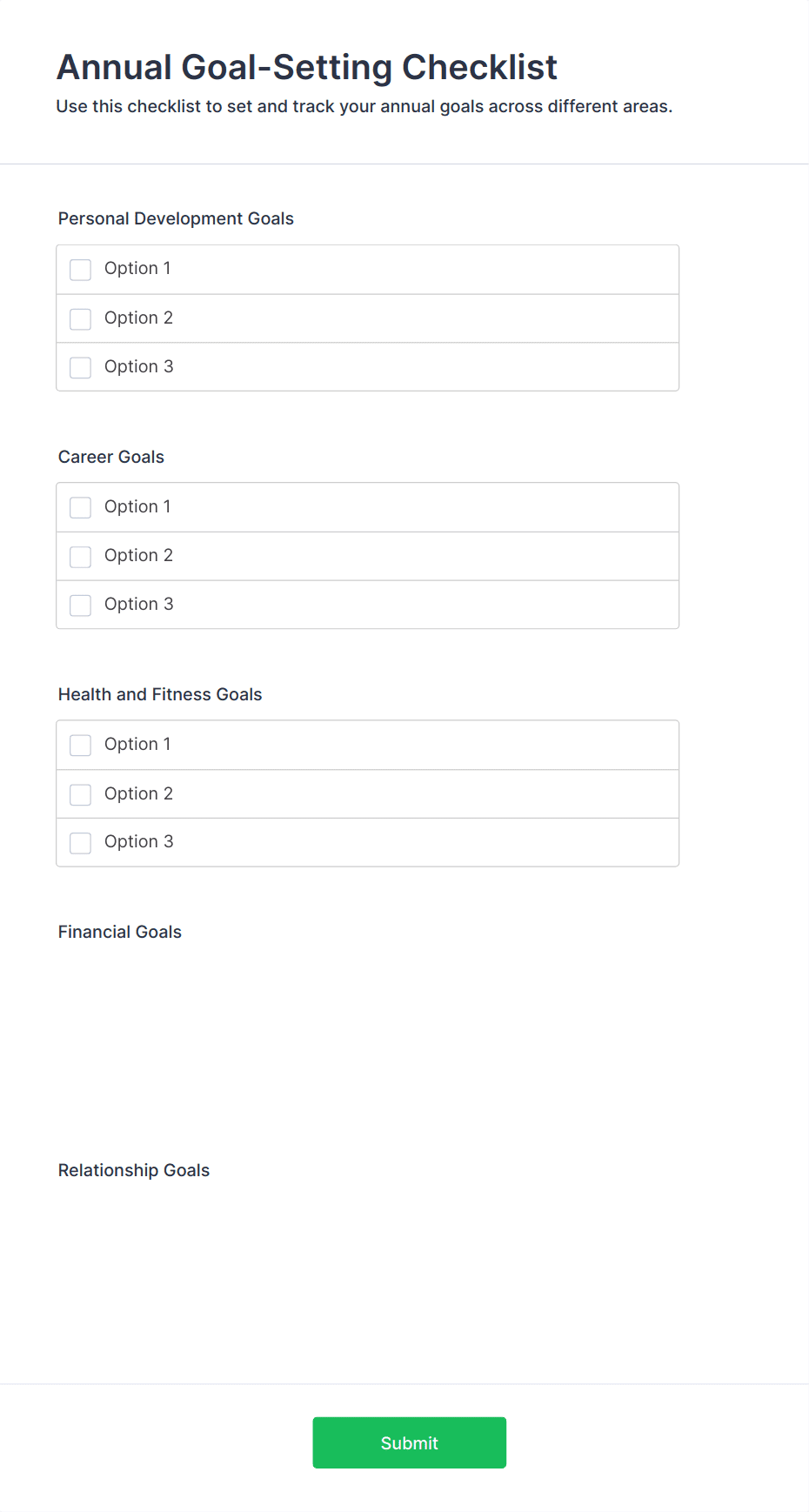Tick Option 3 checkbox under Career Goals
Image resolution: width=809 pixels, height=1512 pixels.
coord(81,605)
